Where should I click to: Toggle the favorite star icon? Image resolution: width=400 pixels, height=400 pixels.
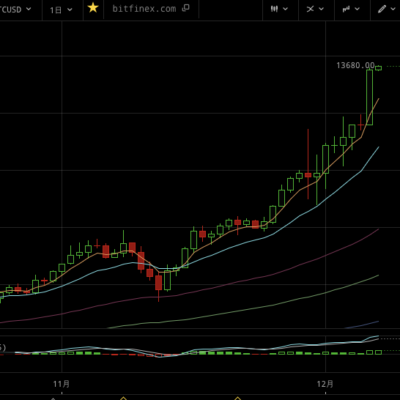tap(93, 8)
